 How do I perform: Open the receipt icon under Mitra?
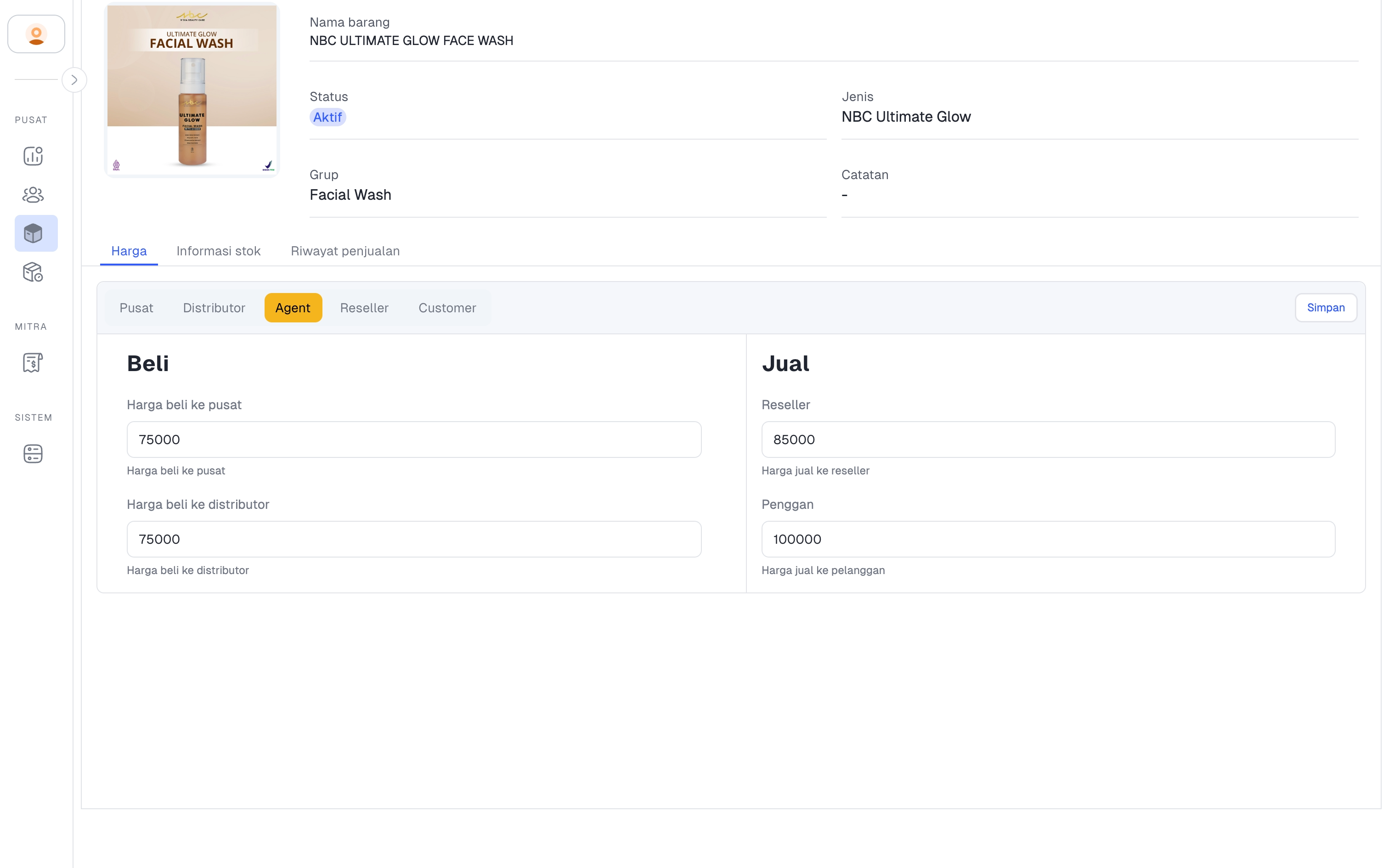[33, 362]
